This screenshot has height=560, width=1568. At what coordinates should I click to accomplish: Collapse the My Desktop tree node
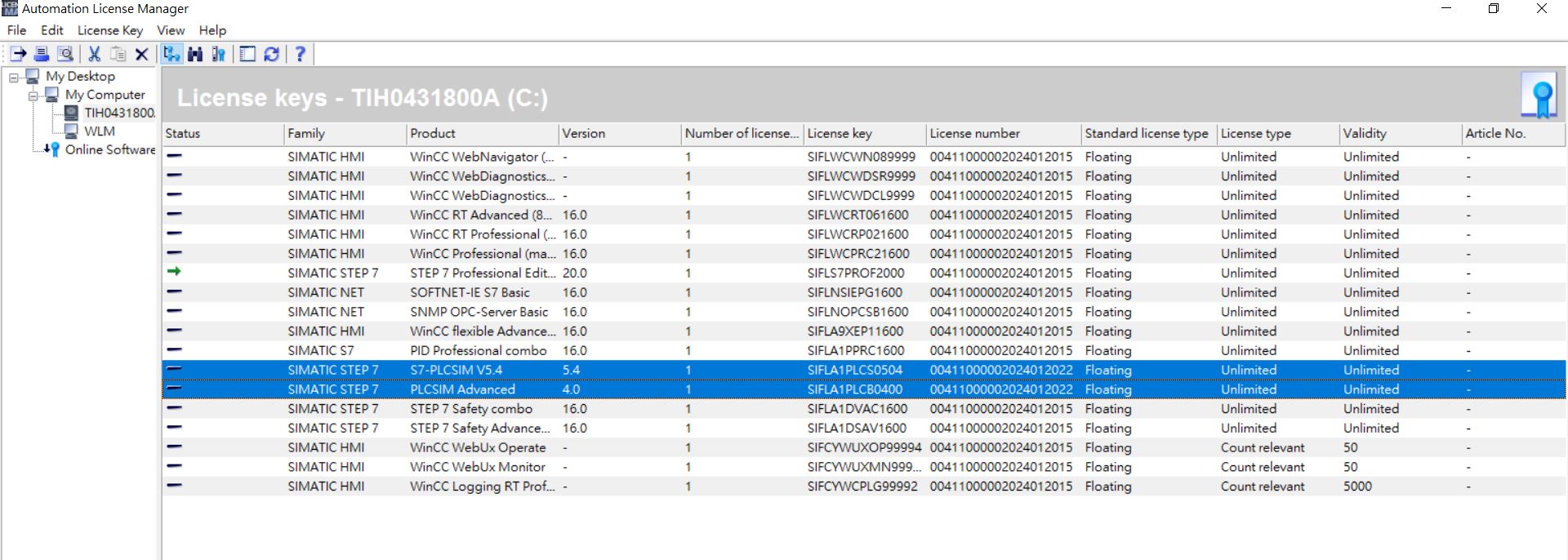tap(14, 78)
